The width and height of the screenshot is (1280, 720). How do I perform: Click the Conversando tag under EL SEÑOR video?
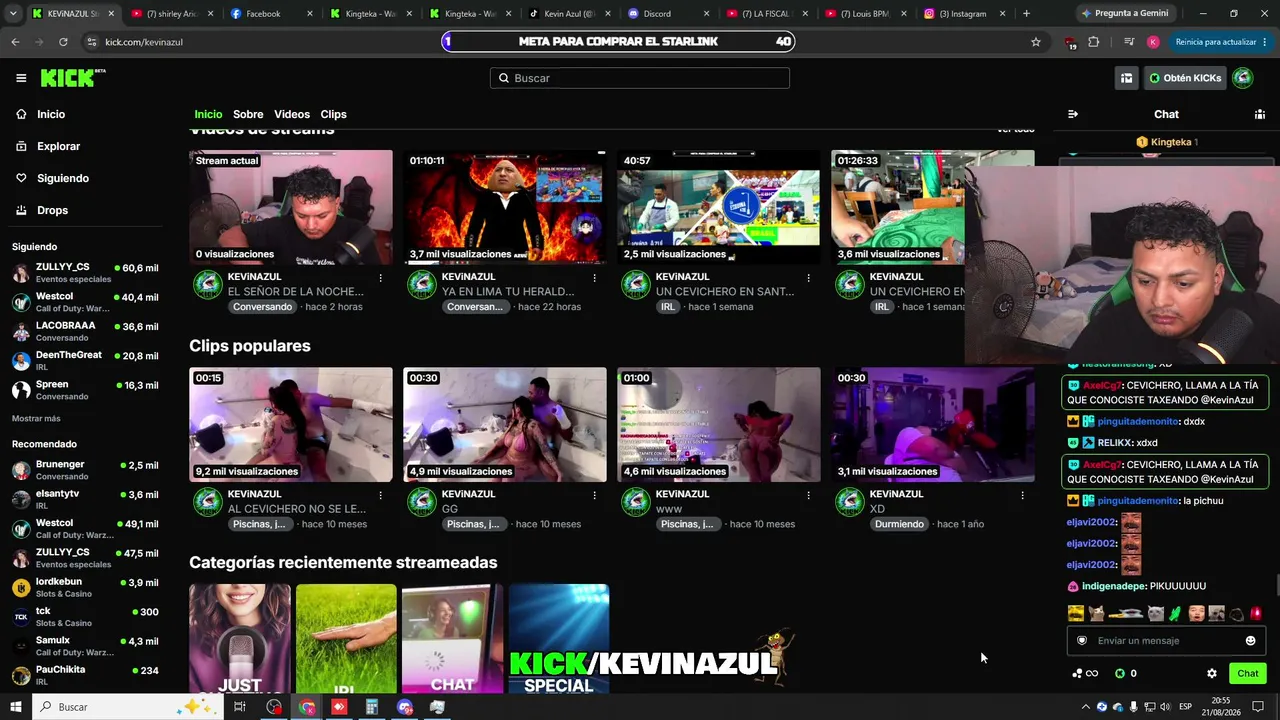point(263,307)
